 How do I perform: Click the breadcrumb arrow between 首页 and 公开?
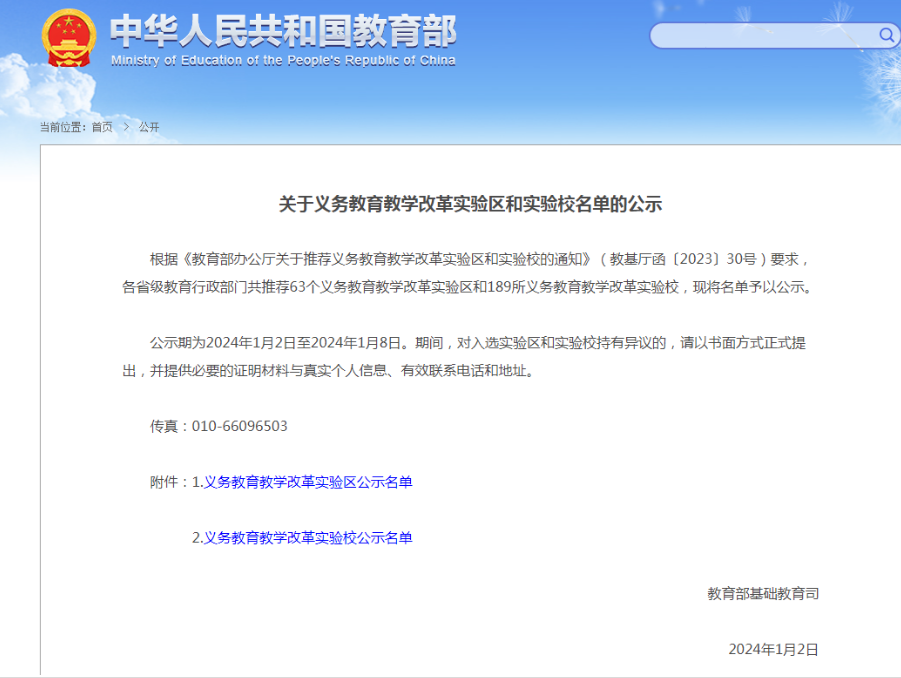coord(126,127)
